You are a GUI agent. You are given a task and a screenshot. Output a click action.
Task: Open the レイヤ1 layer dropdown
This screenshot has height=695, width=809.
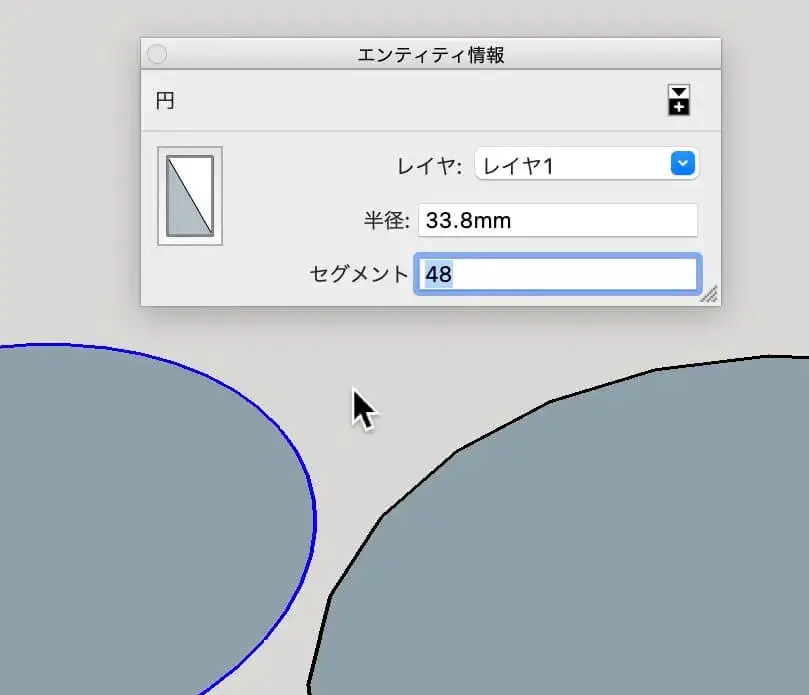point(586,164)
